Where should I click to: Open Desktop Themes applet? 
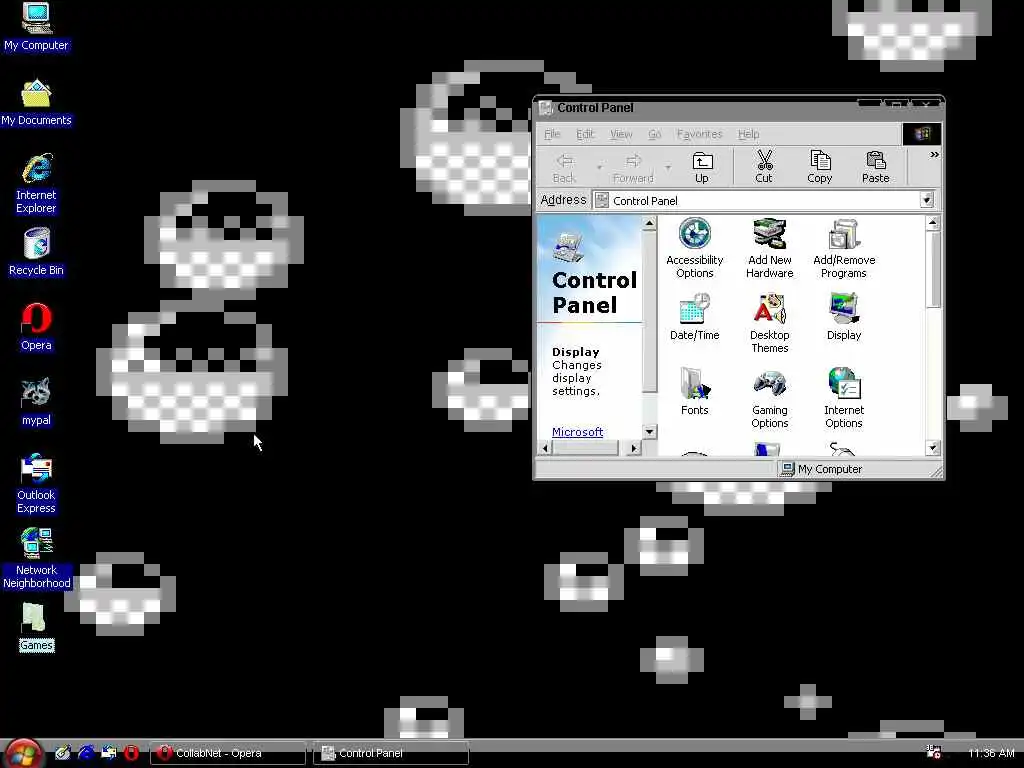pos(769,323)
